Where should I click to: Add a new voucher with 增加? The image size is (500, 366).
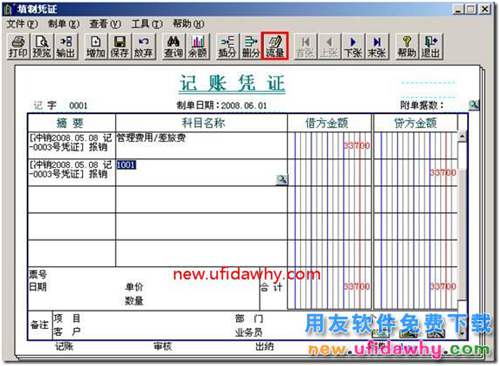click(96, 46)
